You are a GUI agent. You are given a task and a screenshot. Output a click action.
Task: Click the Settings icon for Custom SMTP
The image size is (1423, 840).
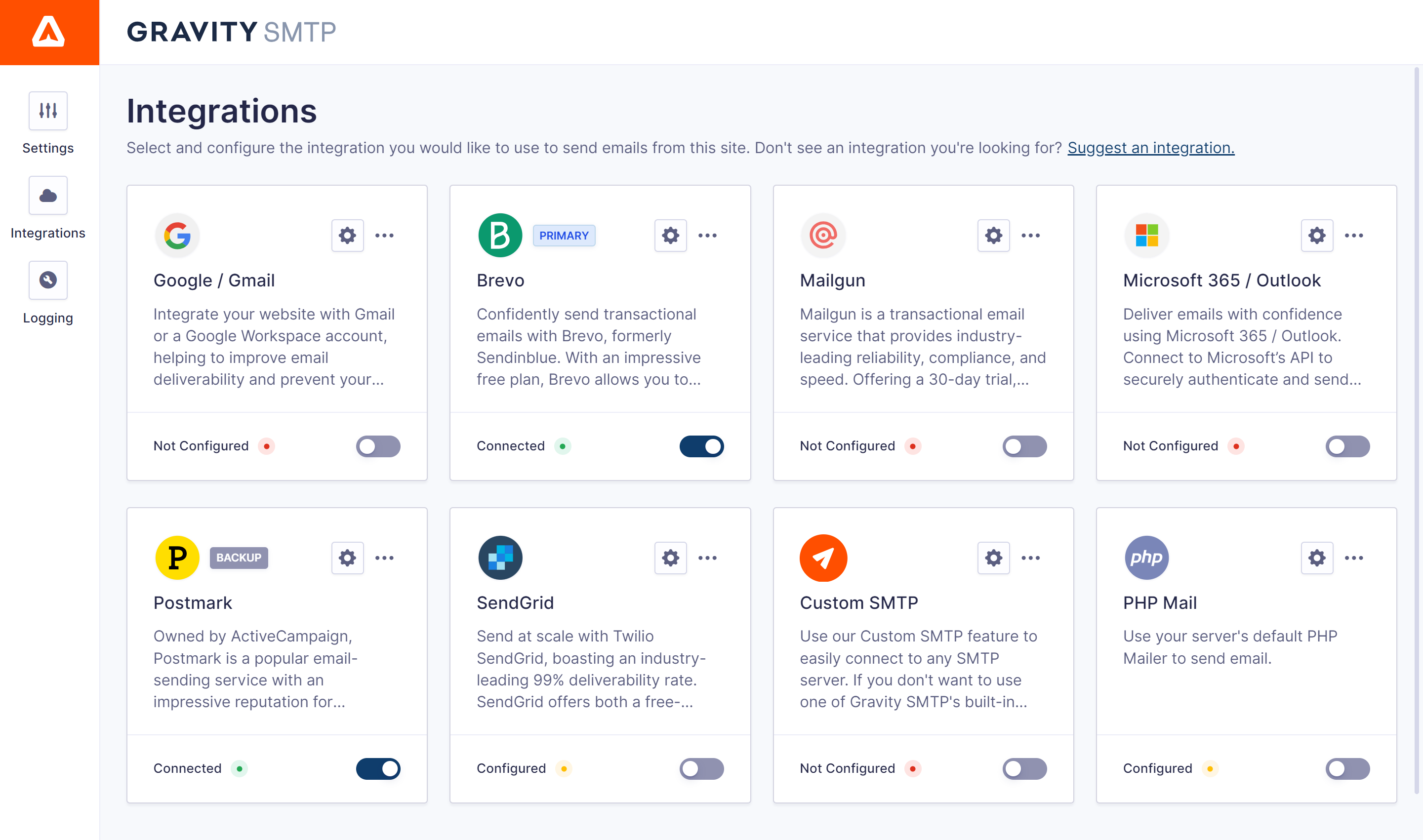pos(993,557)
